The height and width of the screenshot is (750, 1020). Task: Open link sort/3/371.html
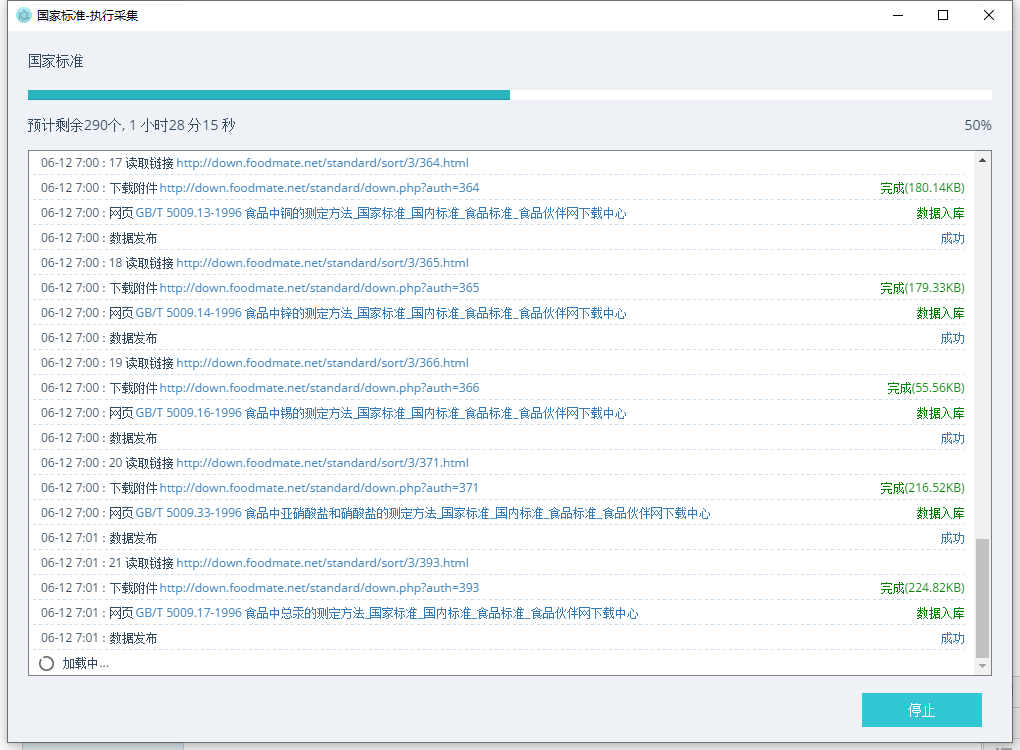pyautogui.click(x=323, y=463)
